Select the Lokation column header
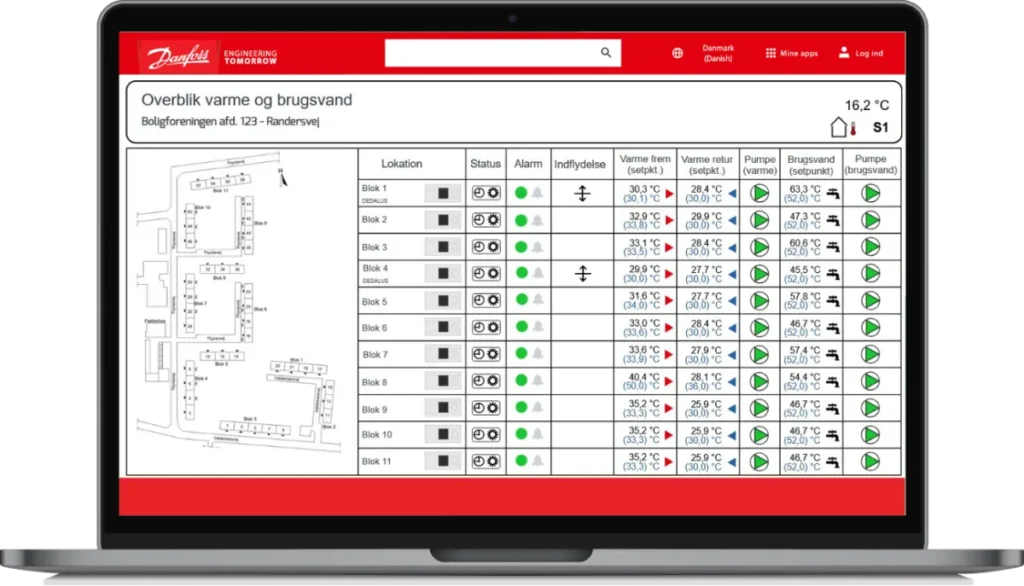 [402, 163]
